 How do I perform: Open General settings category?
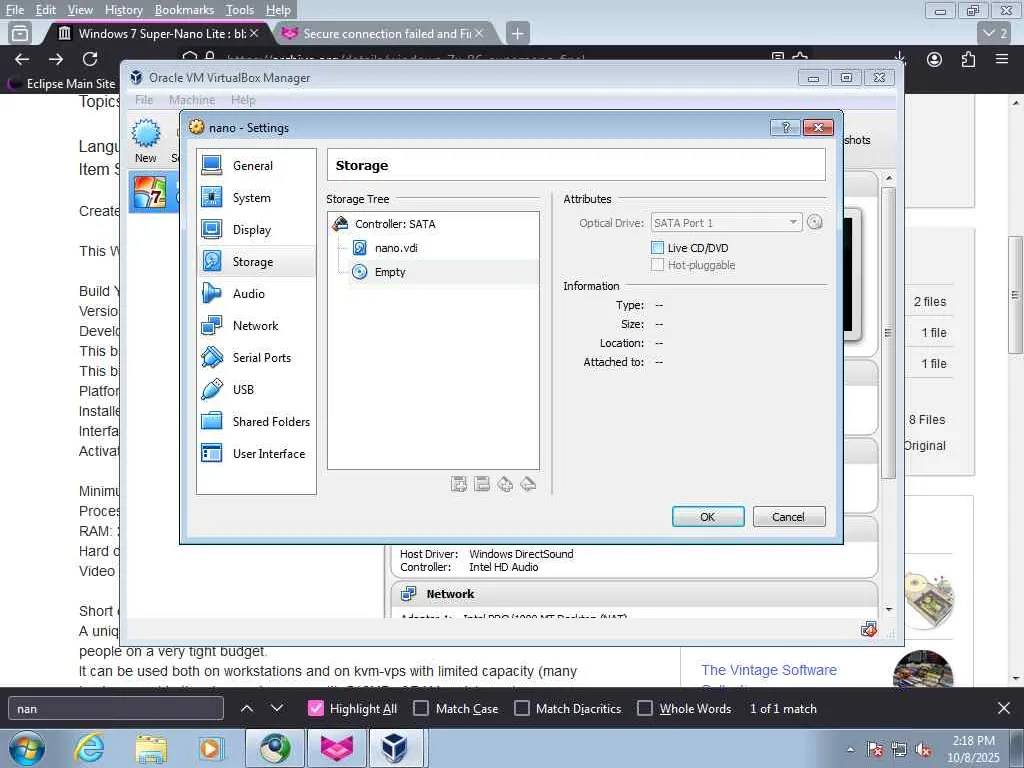pos(255,165)
